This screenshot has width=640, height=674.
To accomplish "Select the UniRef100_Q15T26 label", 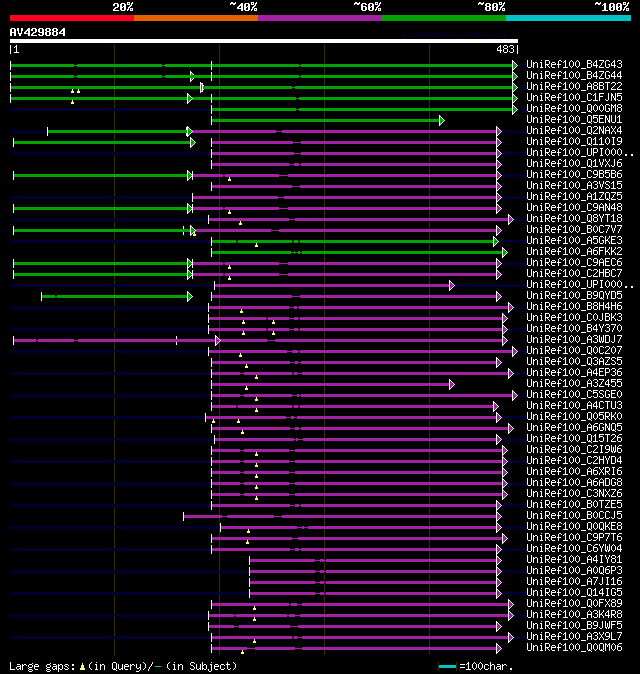I will click(x=574, y=438).
